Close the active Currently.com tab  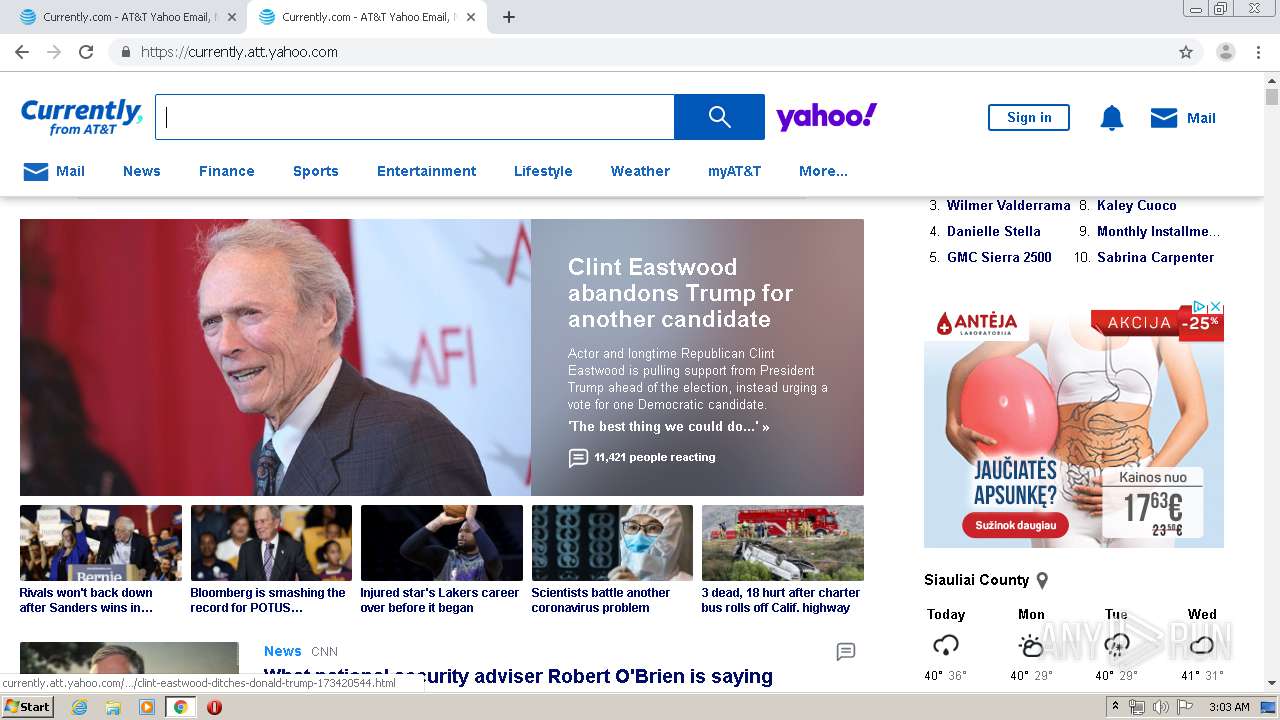pyautogui.click(x=471, y=17)
